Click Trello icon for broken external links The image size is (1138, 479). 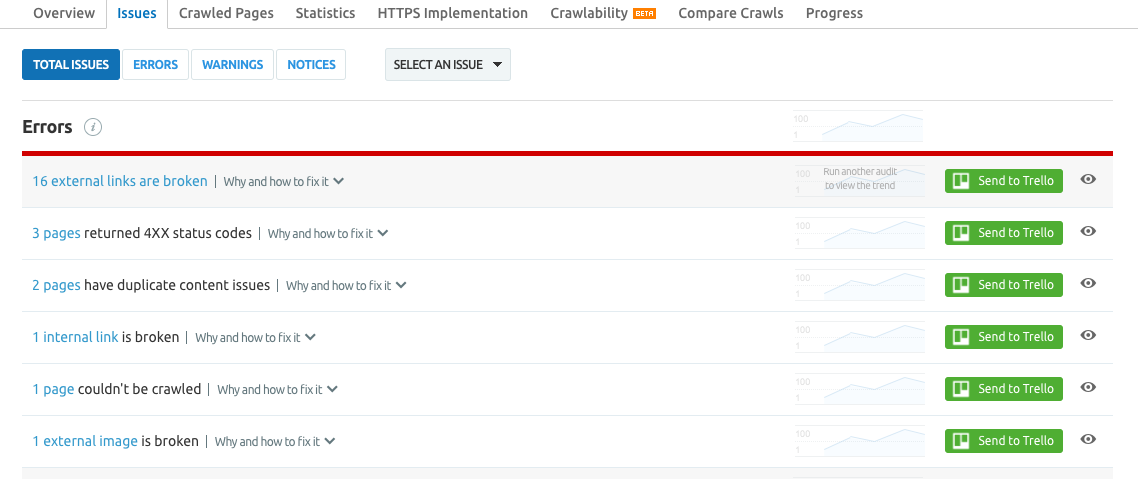[961, 181]
